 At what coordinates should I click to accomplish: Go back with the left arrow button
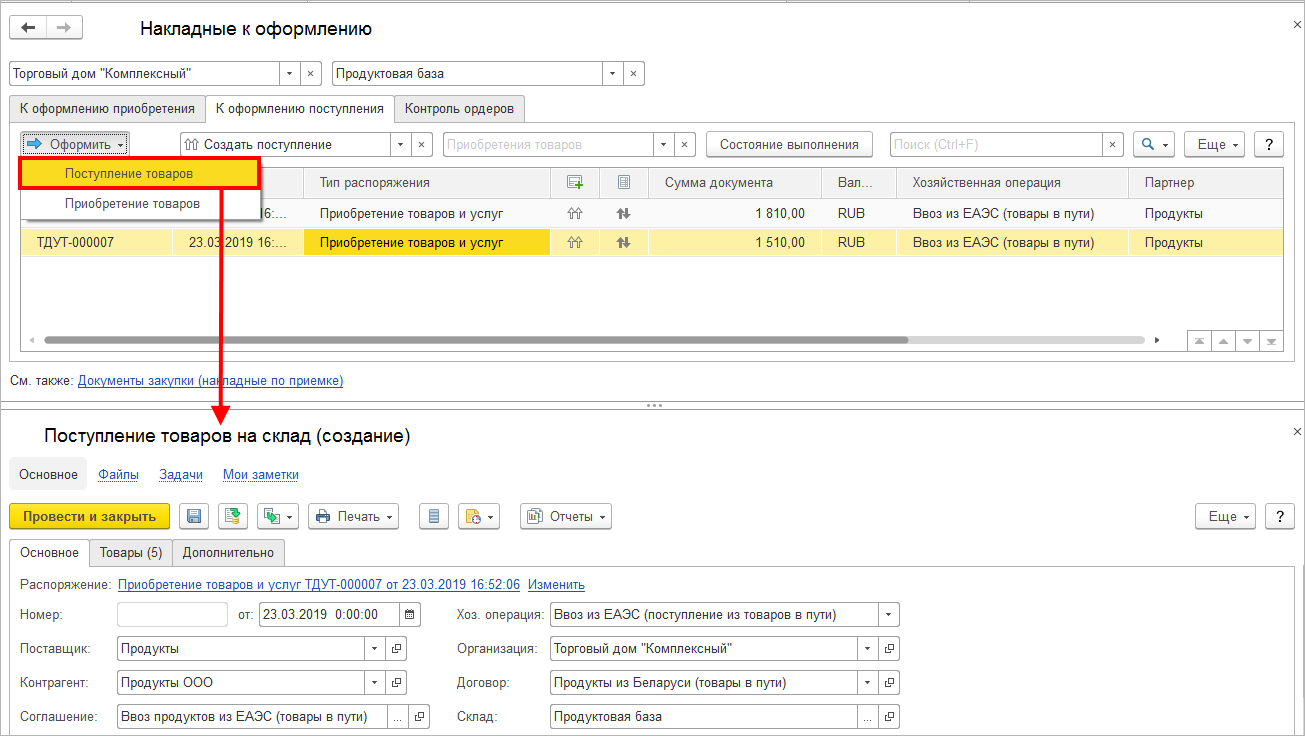click(28, 28)
